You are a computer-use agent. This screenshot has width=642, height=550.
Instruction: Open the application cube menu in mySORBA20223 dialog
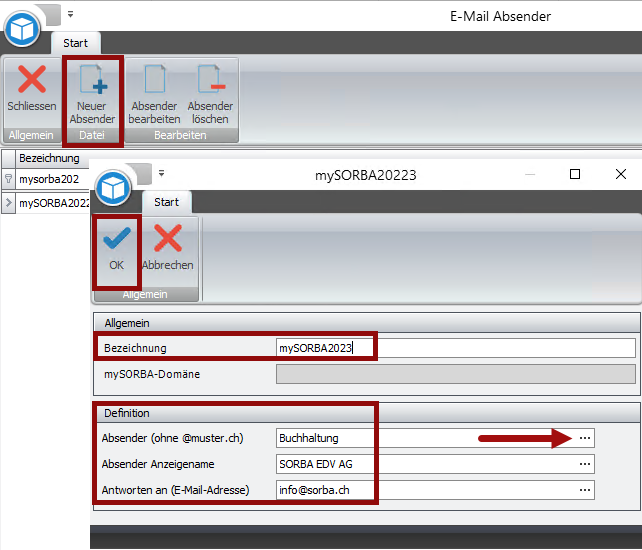pyautogui.click(x=113, y=188)
